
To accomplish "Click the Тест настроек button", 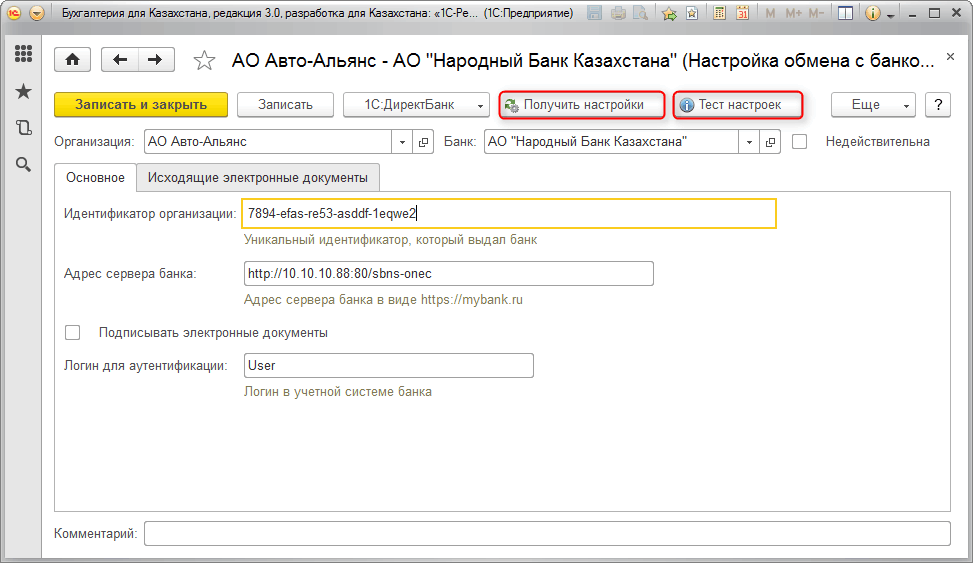I will pos(739,105).
